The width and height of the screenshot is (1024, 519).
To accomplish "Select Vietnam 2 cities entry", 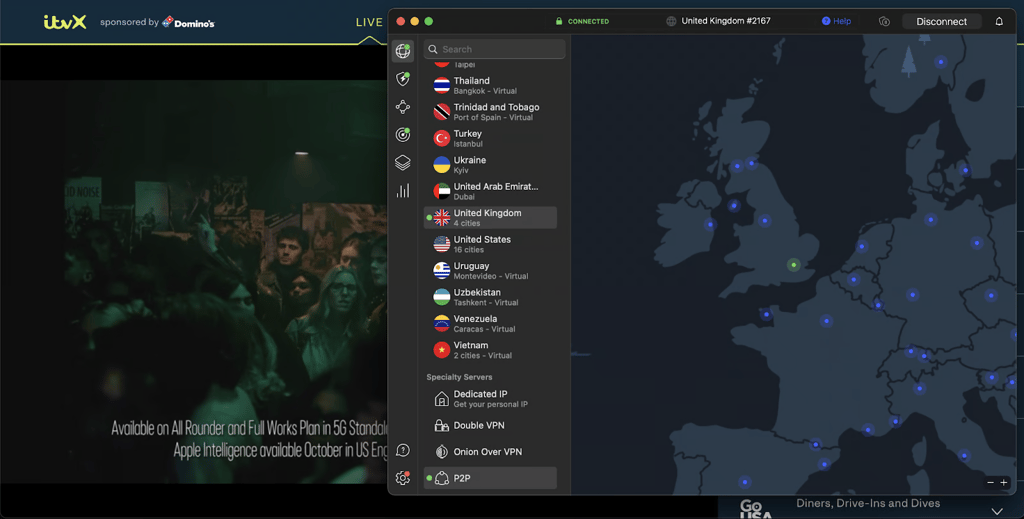I will [490, 350].
